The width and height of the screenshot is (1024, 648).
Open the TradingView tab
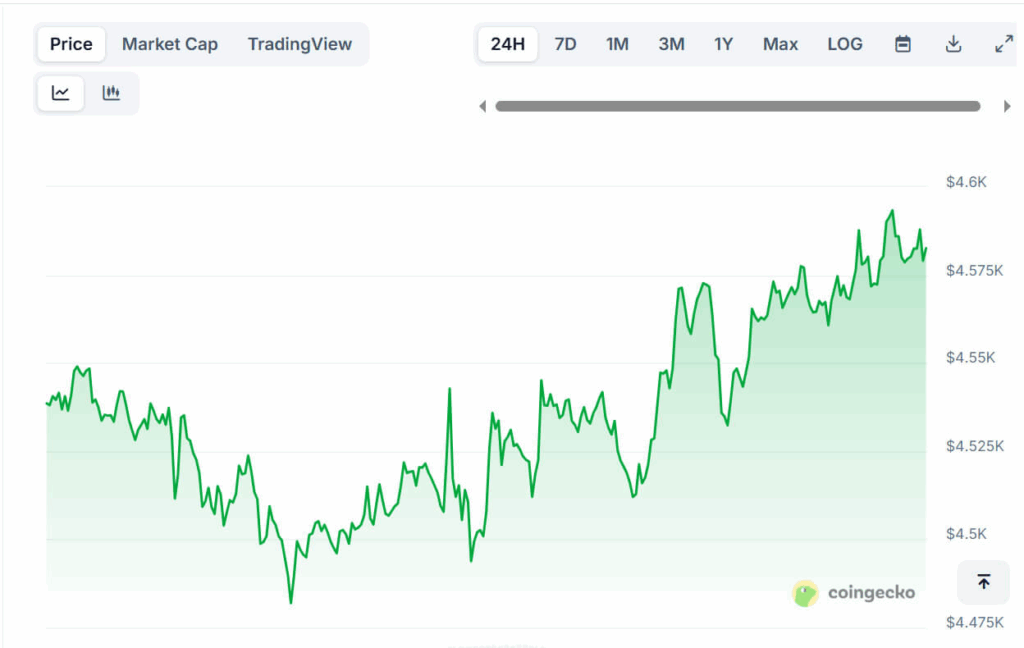(300, 44)
